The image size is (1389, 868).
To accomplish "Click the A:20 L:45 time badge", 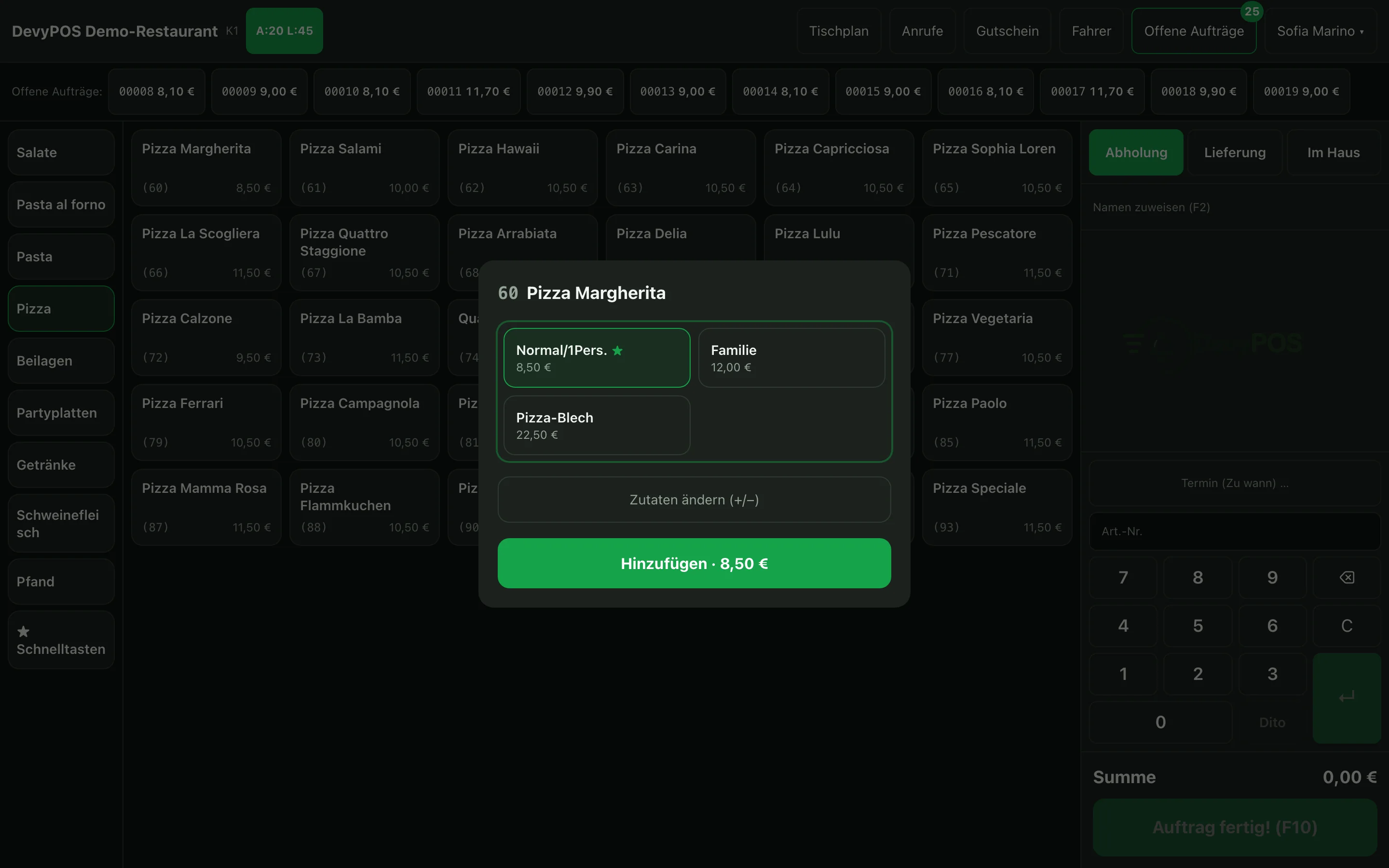I will tap(284, 31).
